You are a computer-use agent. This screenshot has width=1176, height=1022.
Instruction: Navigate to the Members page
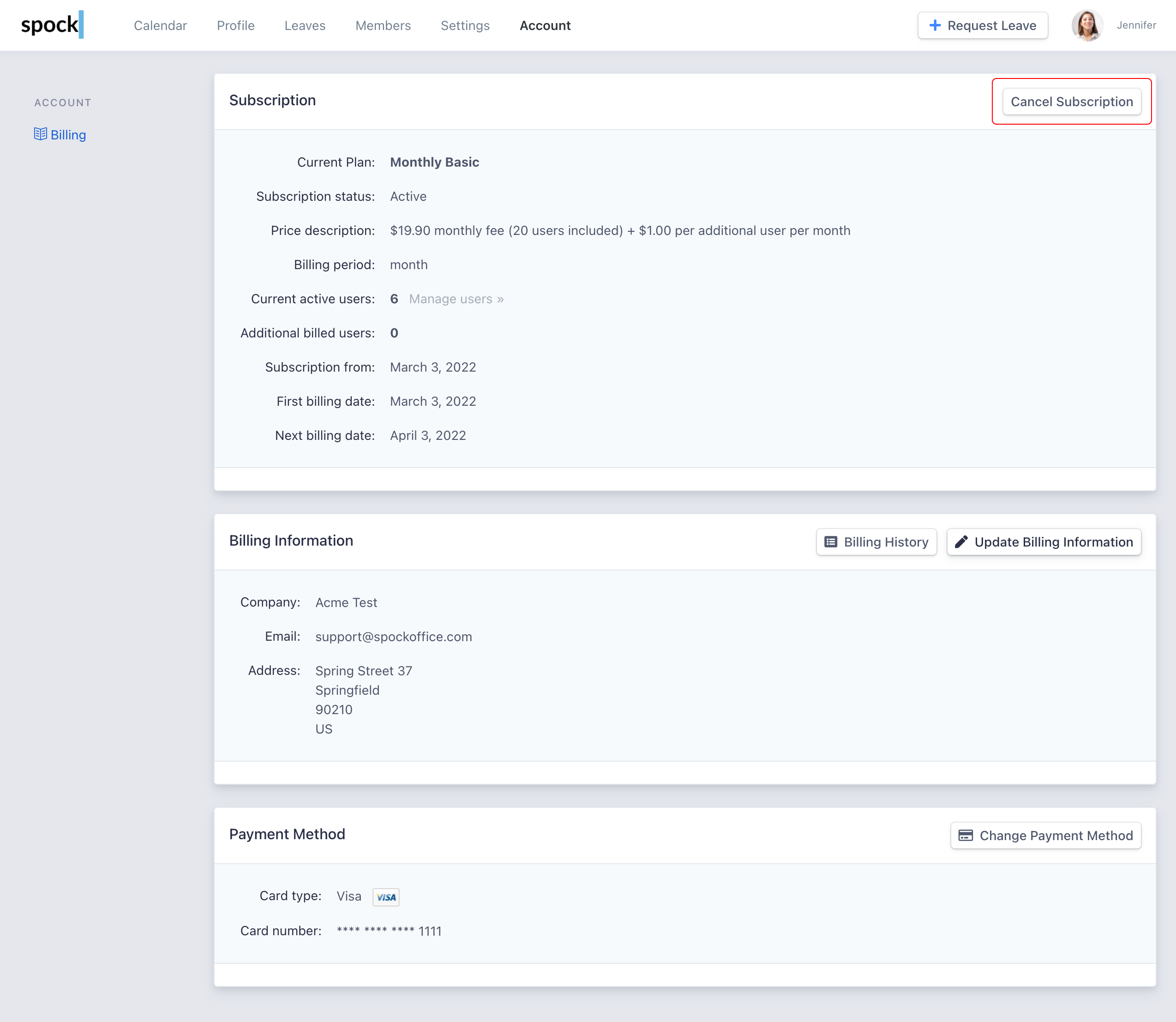383,26
